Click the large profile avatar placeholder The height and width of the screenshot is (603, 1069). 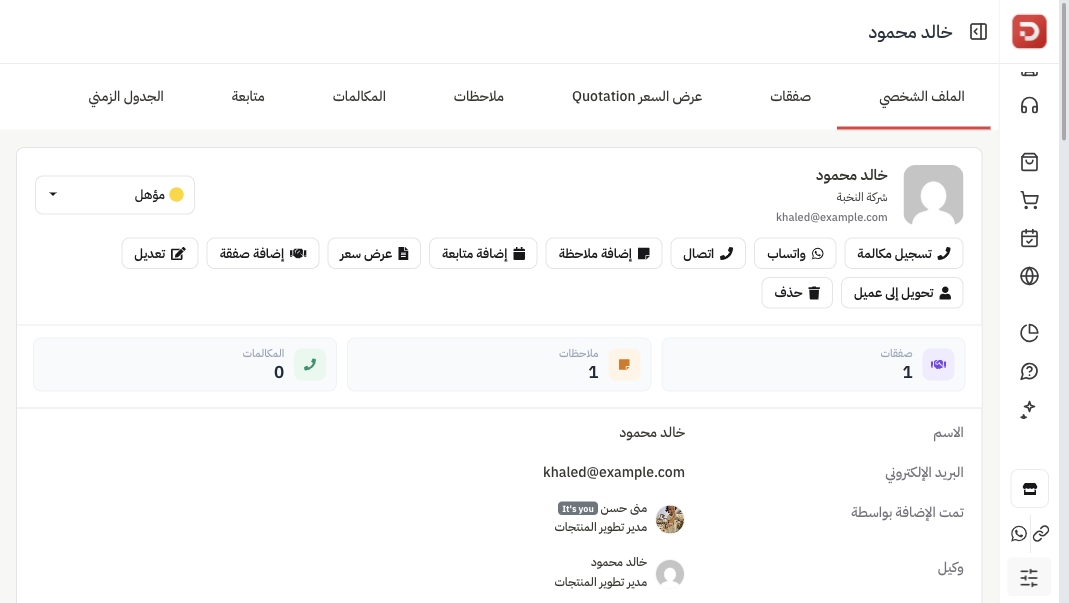pyautogui.click(x=933, y=195)
